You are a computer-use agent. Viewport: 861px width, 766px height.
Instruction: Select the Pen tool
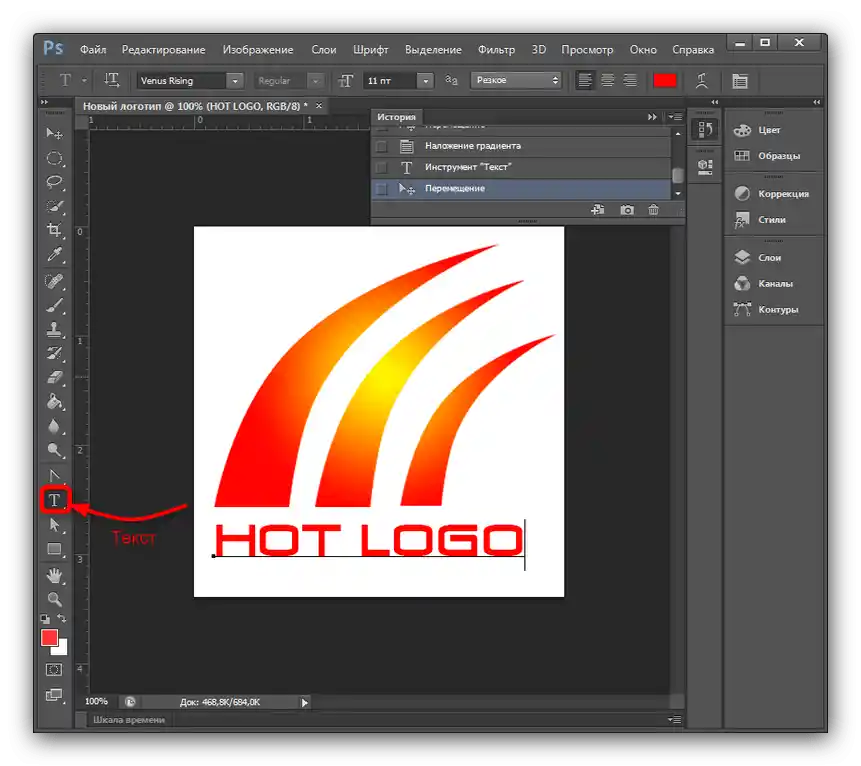(54, 476)
